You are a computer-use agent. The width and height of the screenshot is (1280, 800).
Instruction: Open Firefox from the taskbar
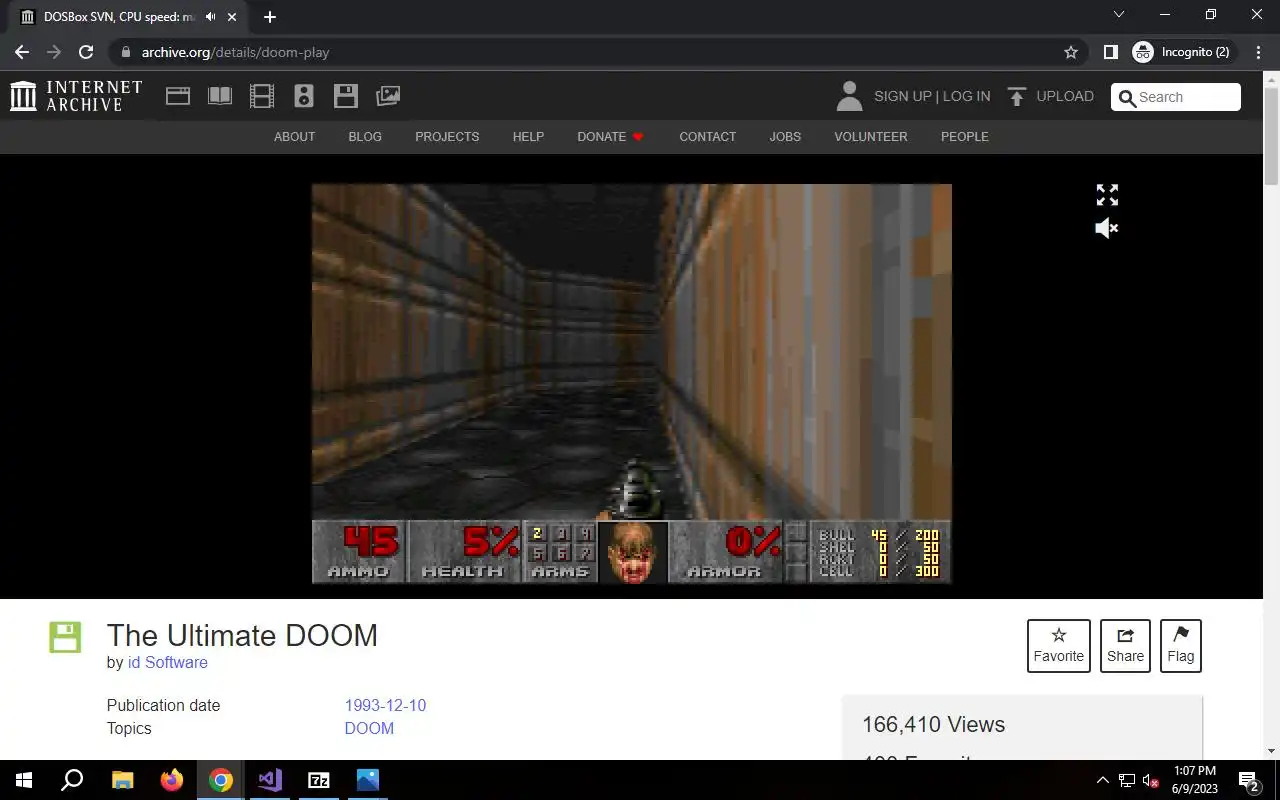[x=172, y=780]
